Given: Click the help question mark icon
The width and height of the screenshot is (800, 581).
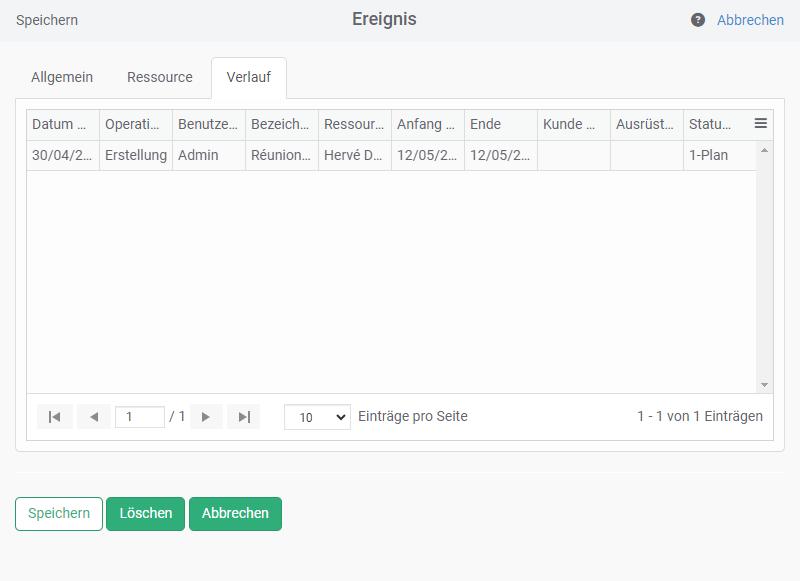Looking at the screenshot, I should click(x=698, y=20).
